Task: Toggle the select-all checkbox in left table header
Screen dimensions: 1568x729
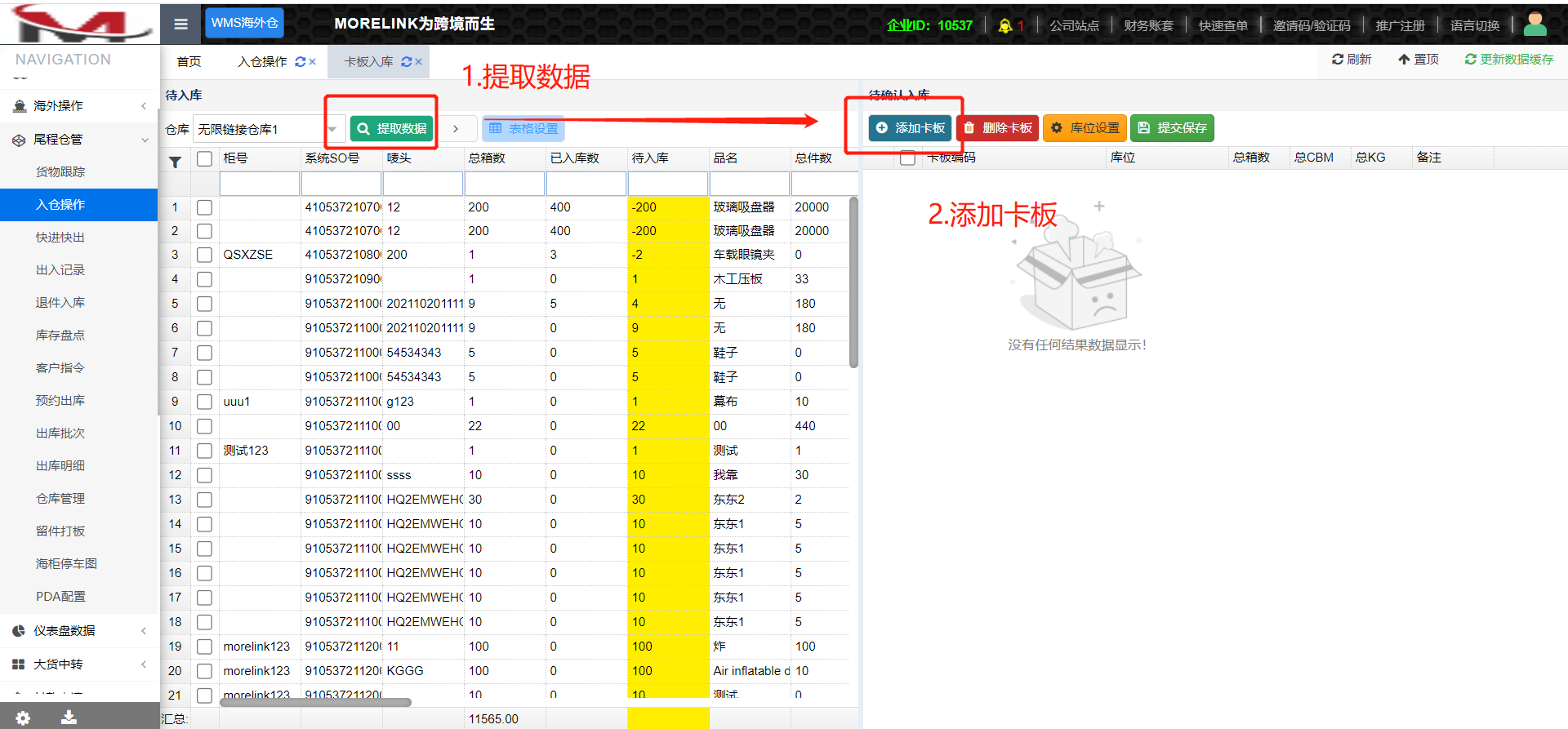Action: pos(204,158)
